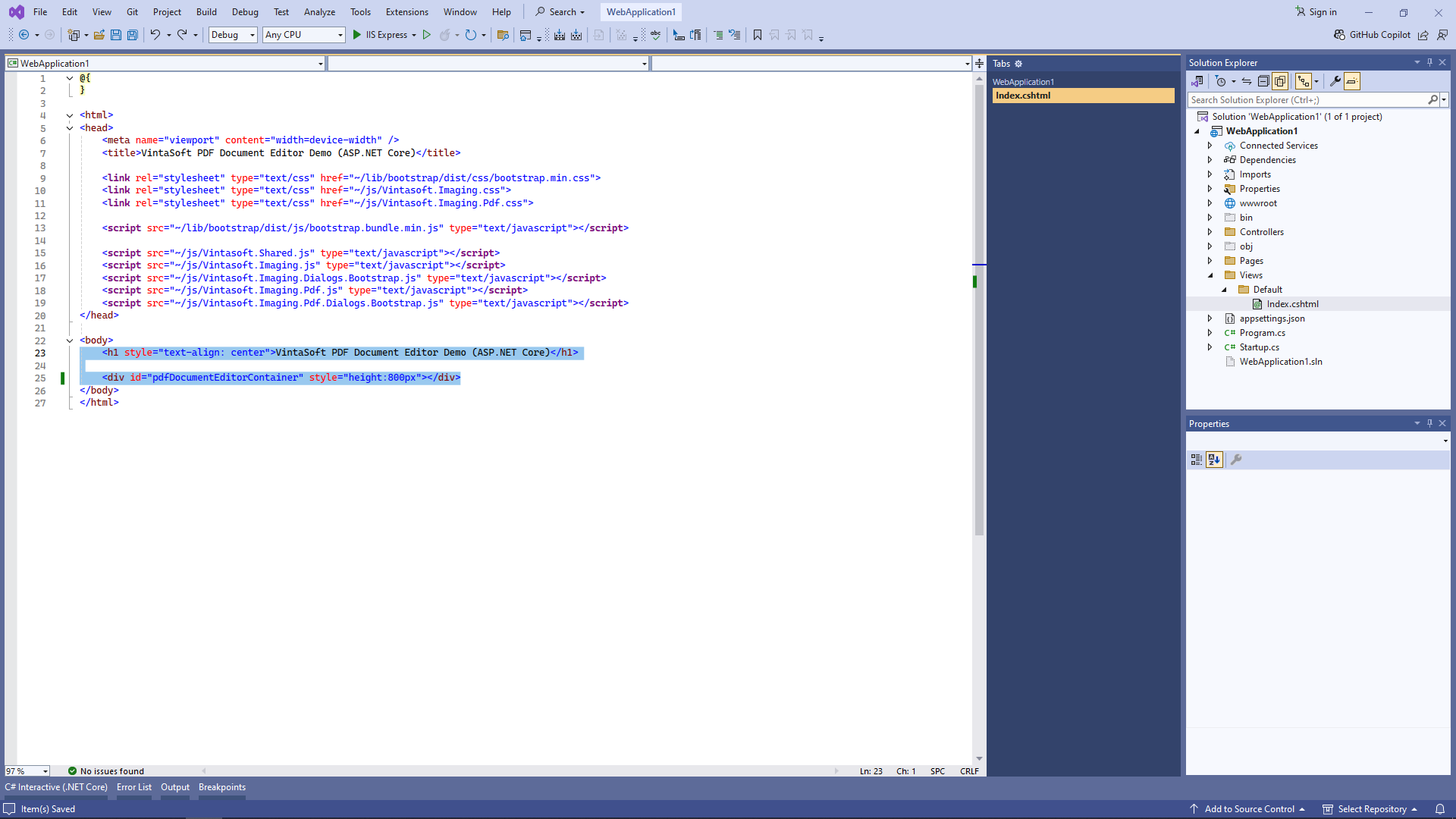Restart the application with the circular arrow
1456x819 pixels.
(471, 35)
